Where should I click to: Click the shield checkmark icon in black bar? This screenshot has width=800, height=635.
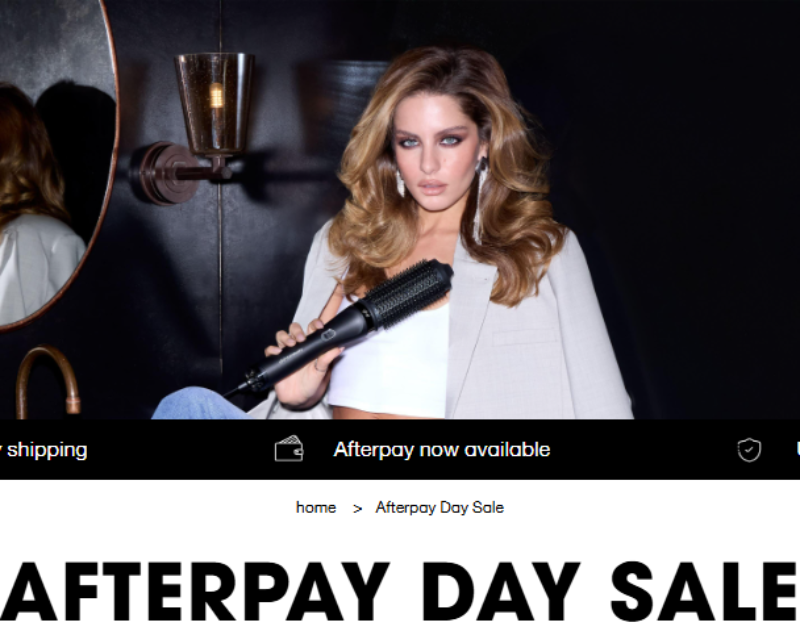click(749, 450)
